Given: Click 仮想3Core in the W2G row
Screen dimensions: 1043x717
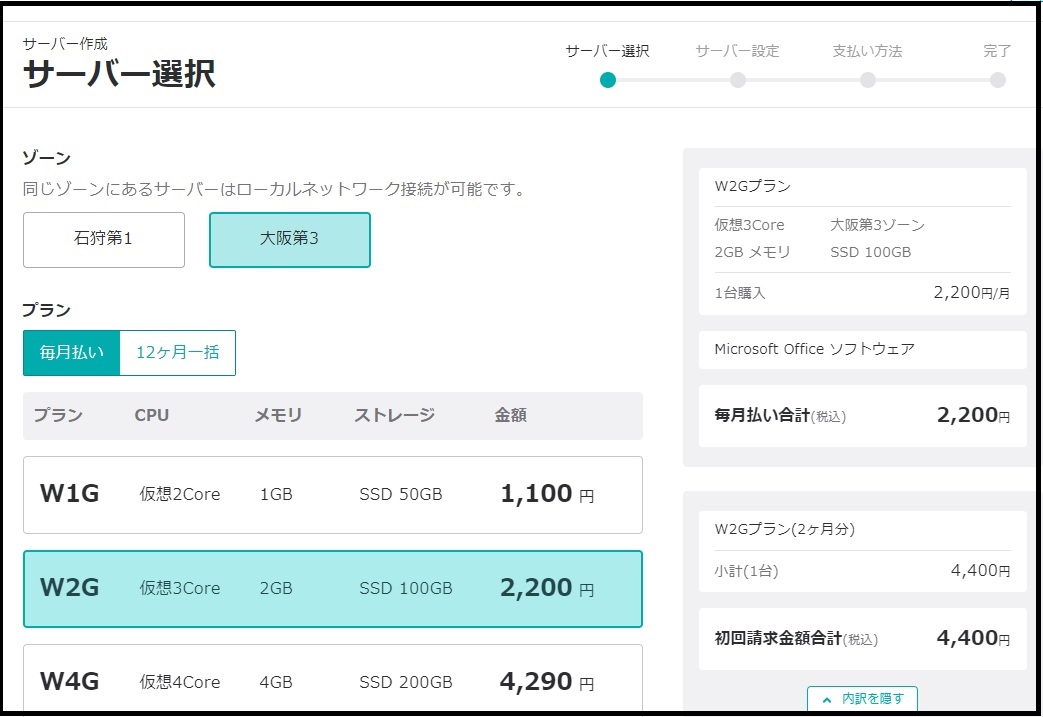Looking at the screenshot, I should click(x=180, y=588).
